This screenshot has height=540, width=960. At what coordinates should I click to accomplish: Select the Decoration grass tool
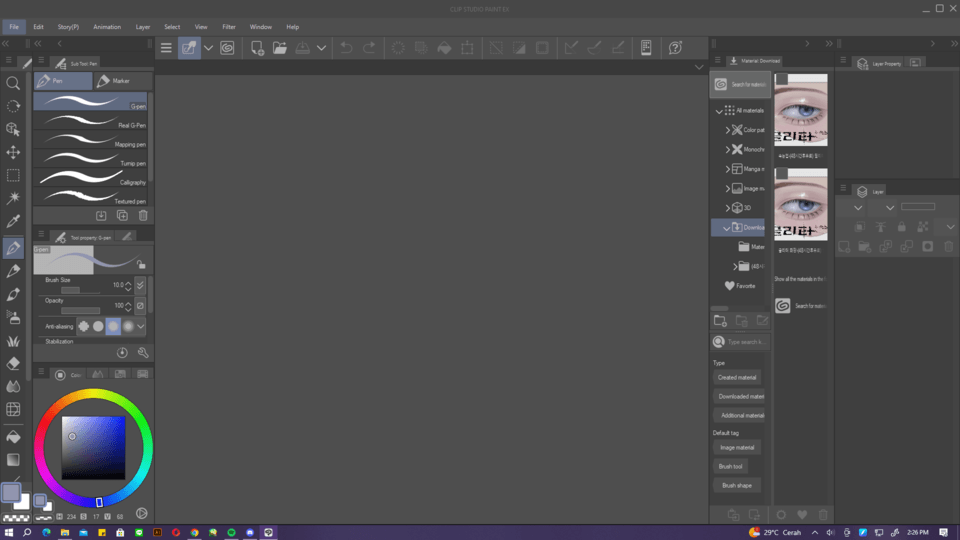tap(13, 340)
